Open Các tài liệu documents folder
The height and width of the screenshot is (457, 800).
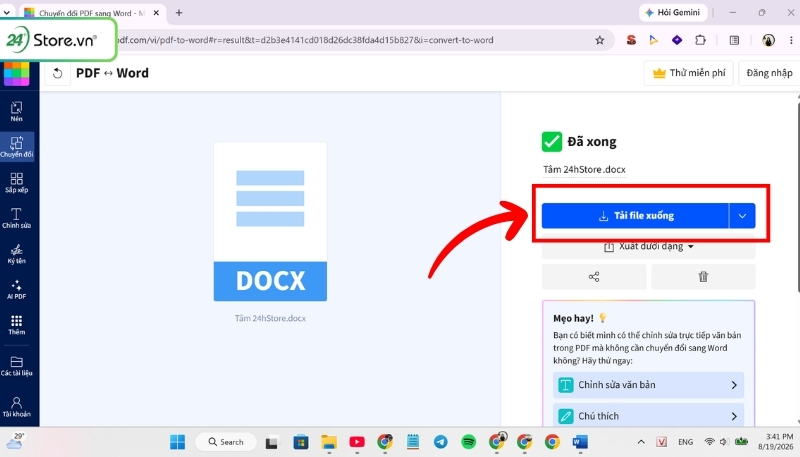pyautogui.click(x=16, y=365)
